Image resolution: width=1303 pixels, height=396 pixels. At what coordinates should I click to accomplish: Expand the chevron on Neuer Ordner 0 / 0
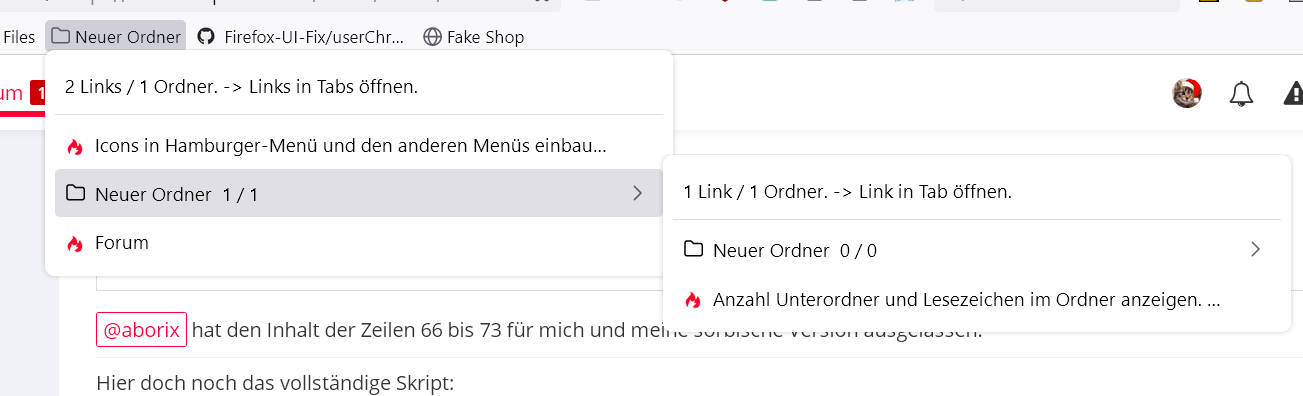point(1256,249)
